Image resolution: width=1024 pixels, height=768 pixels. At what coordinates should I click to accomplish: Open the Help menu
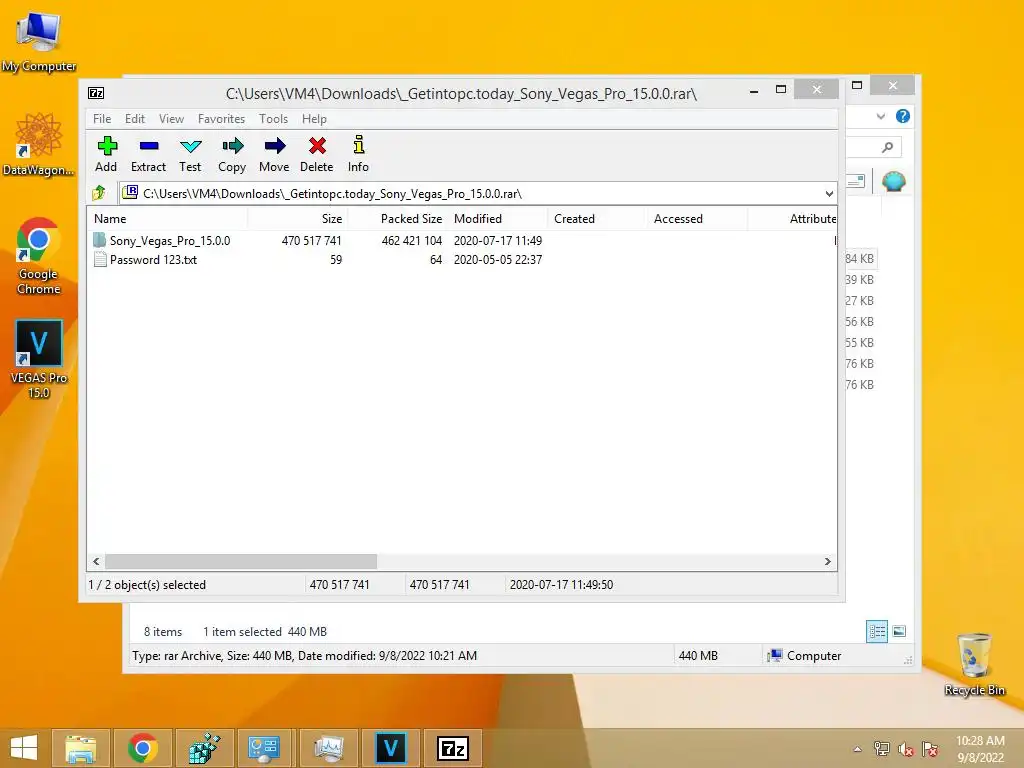tap(314, 119)
